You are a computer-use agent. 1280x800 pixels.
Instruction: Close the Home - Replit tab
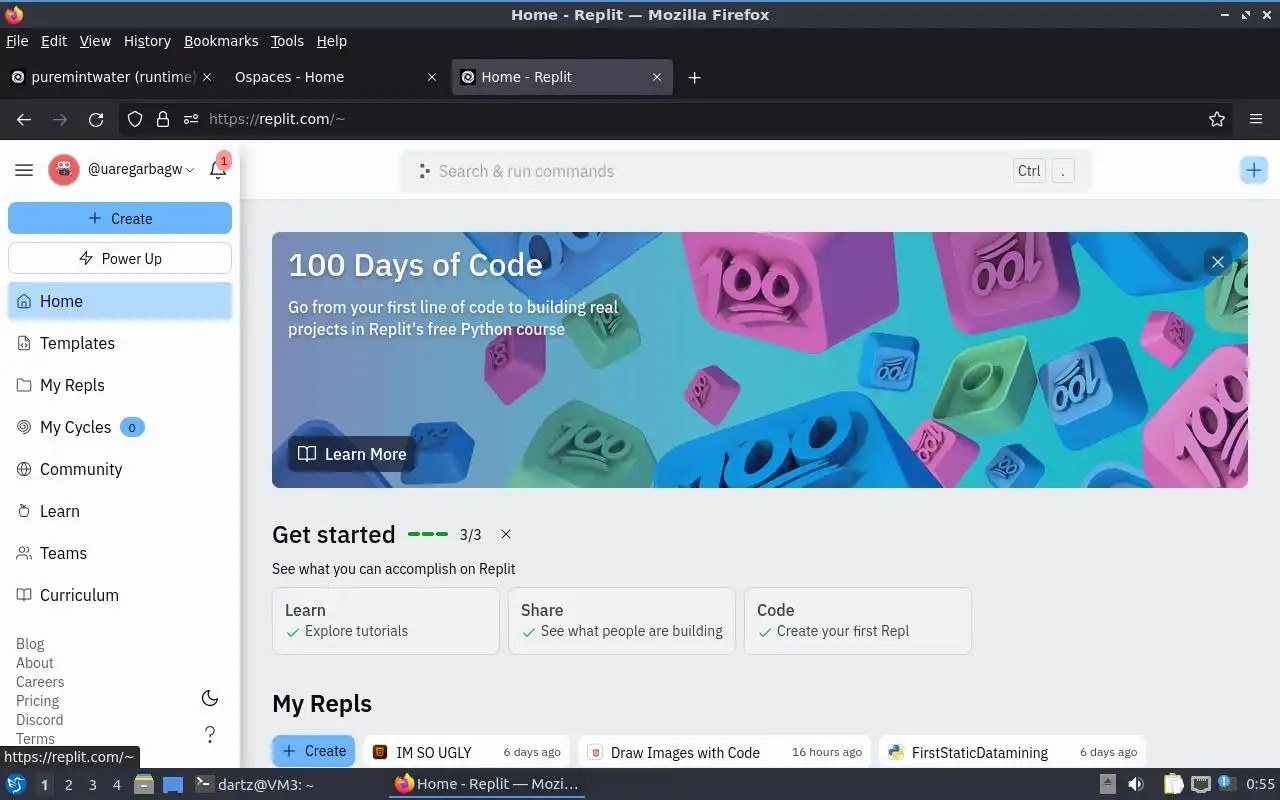[x=657, y=77]
